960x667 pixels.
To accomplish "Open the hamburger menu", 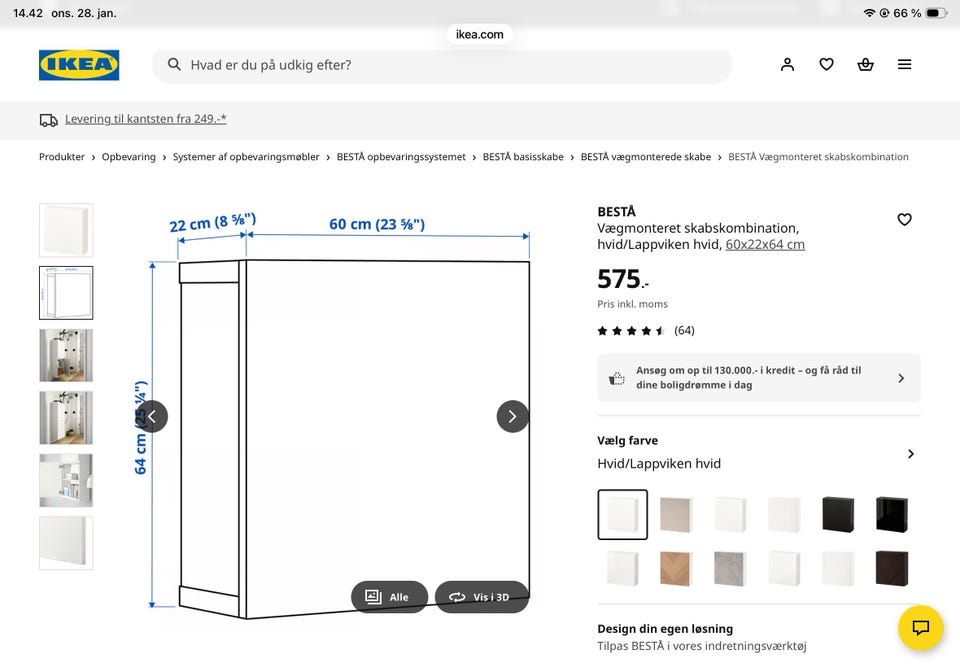I will (x=904, y=65).
